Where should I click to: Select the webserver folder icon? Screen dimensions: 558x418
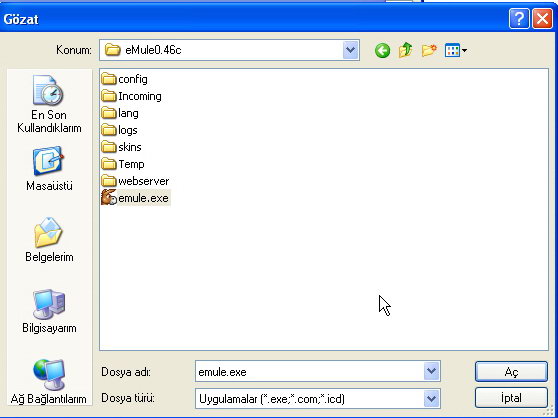pos(109,181)
